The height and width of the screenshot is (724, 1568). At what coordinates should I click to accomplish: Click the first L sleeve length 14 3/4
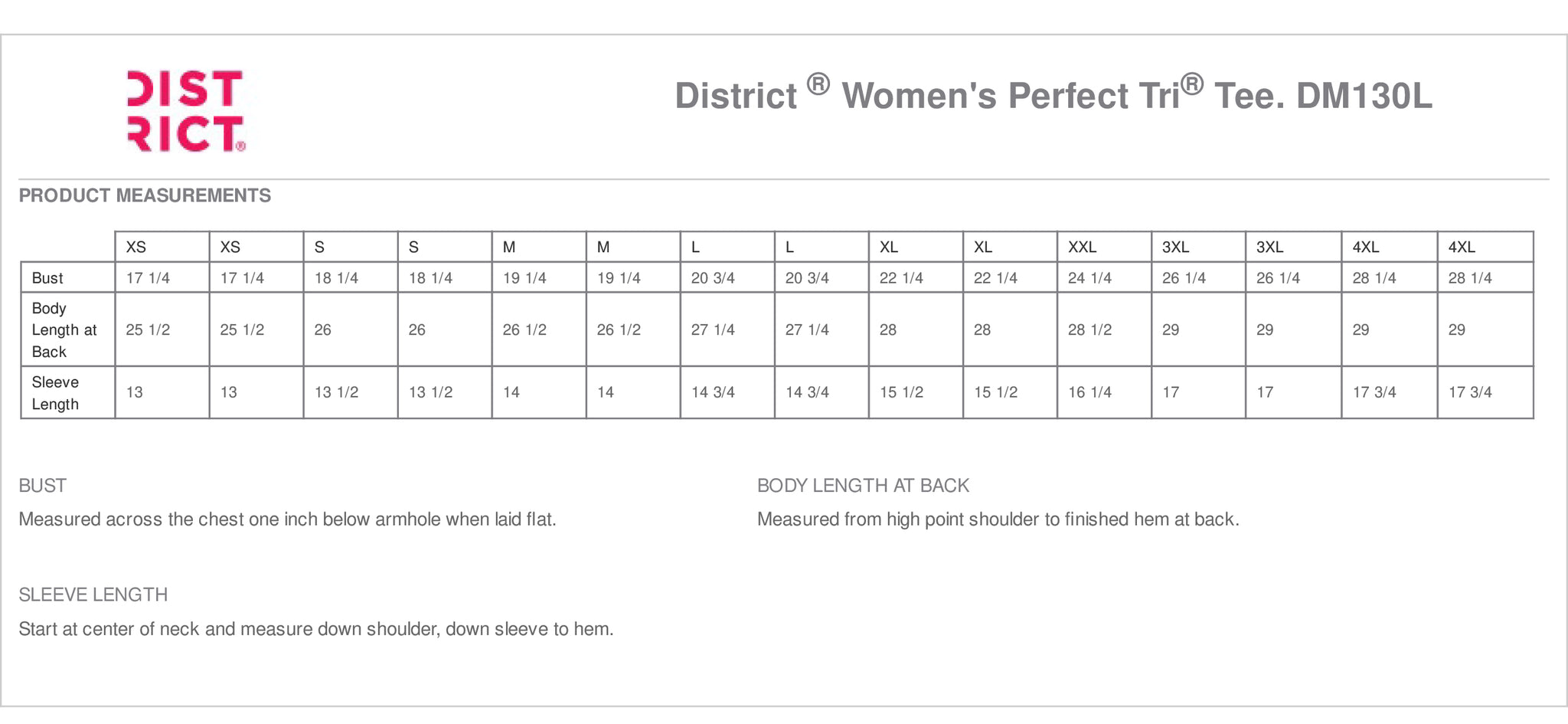[713, 392]
